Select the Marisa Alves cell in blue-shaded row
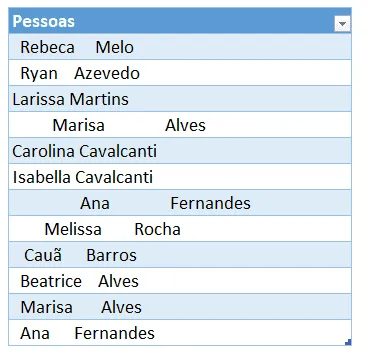 [x=180, y=307]
